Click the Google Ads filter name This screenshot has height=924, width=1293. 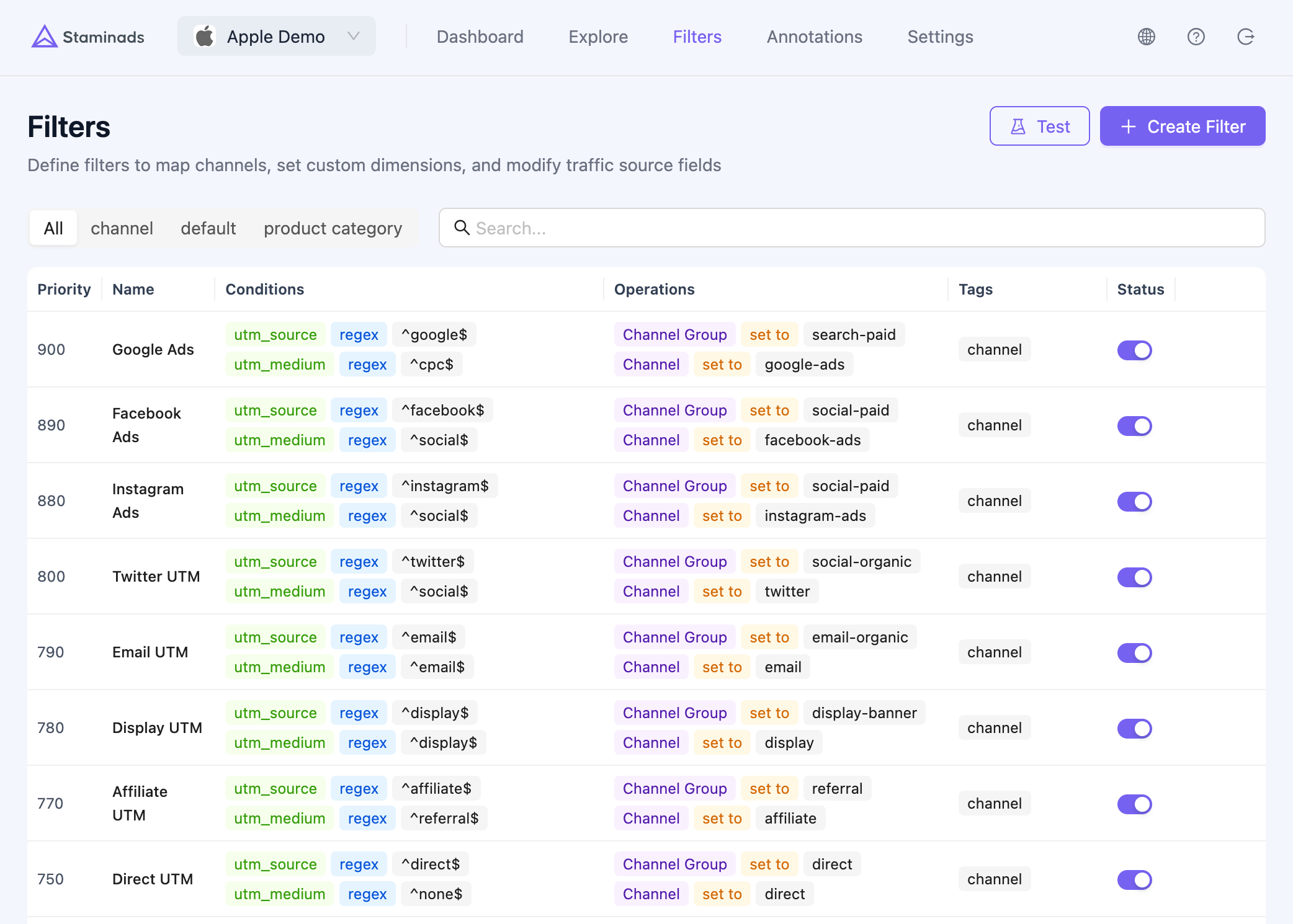[x=153, y=350]
